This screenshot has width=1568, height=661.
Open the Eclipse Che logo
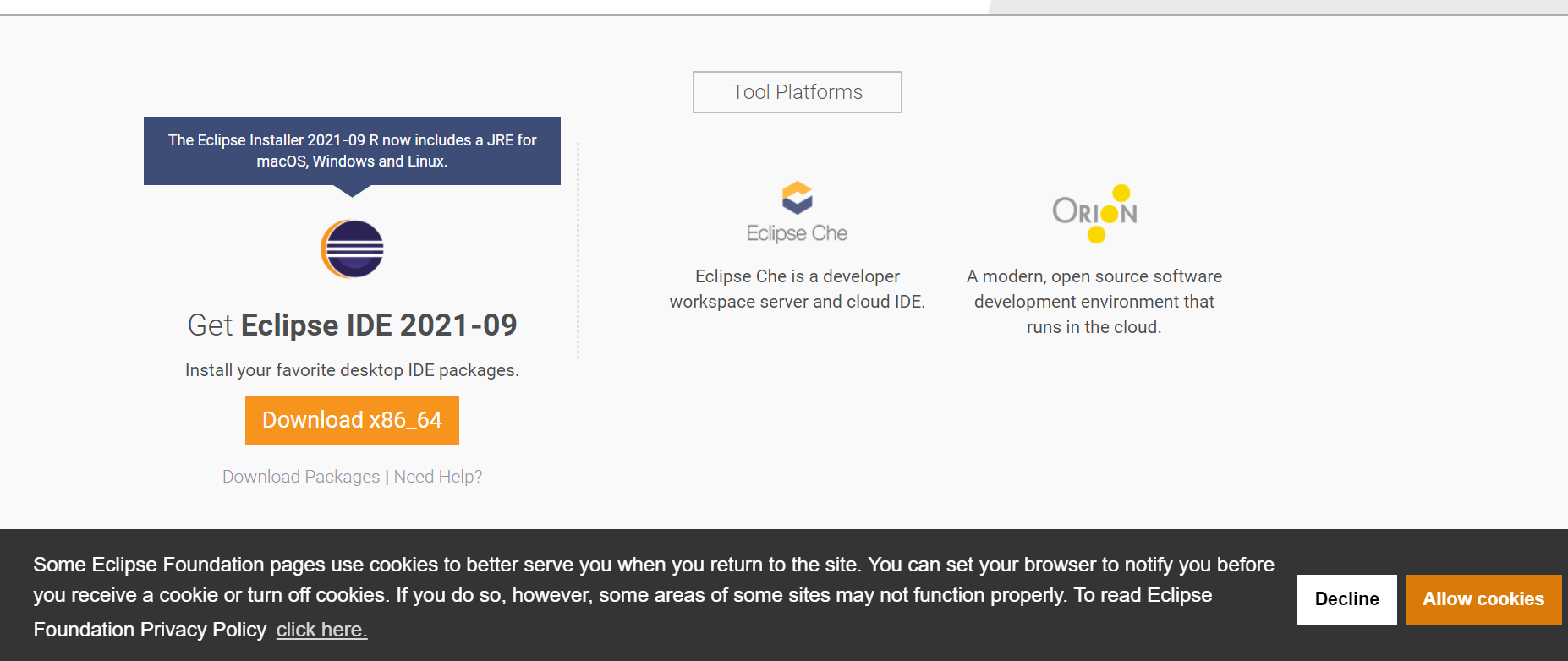pyautogui.click(x=797, y=213)
